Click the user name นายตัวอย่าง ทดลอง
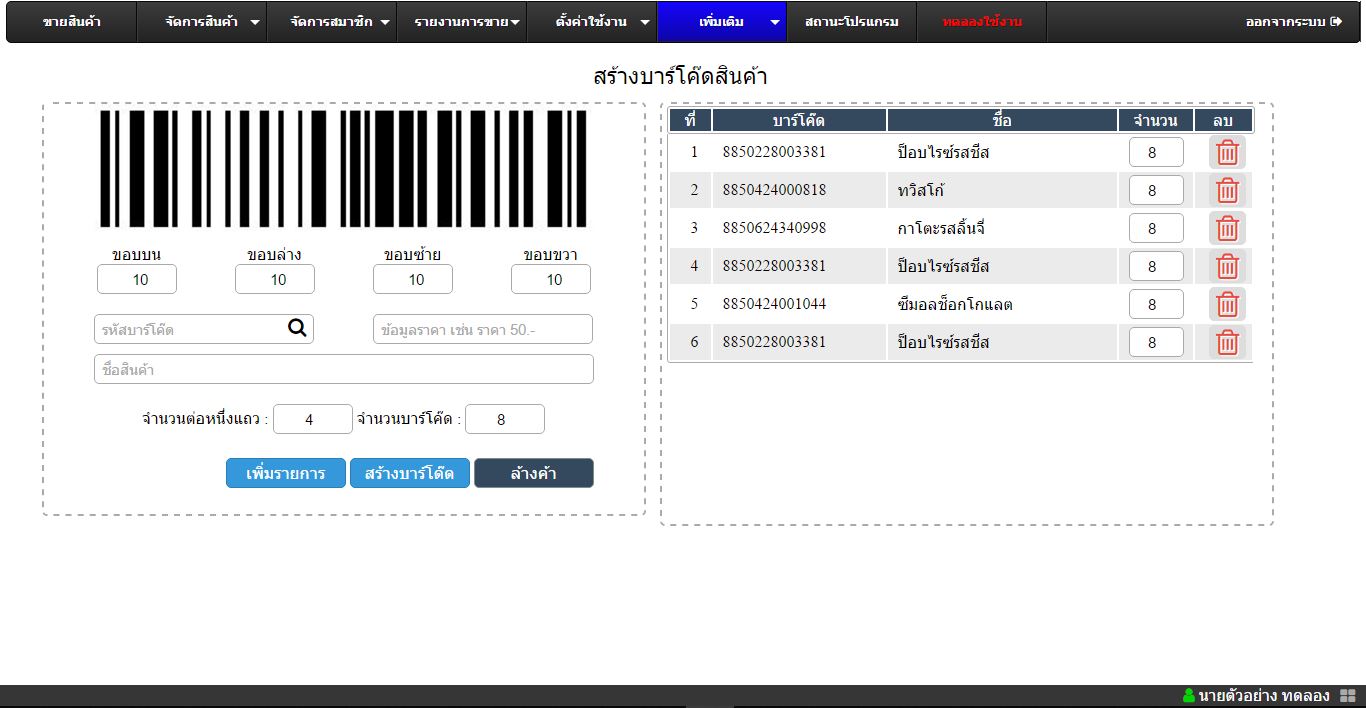 pos(1264,696)
